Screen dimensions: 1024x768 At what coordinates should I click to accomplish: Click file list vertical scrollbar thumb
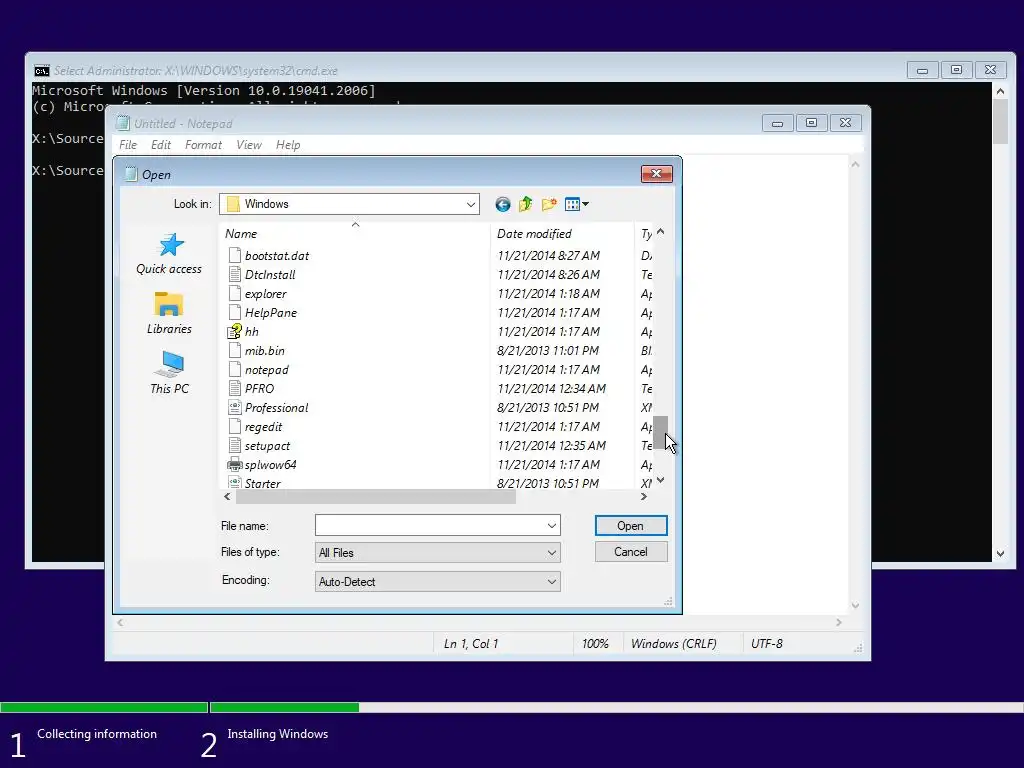(x=660, y=432)
